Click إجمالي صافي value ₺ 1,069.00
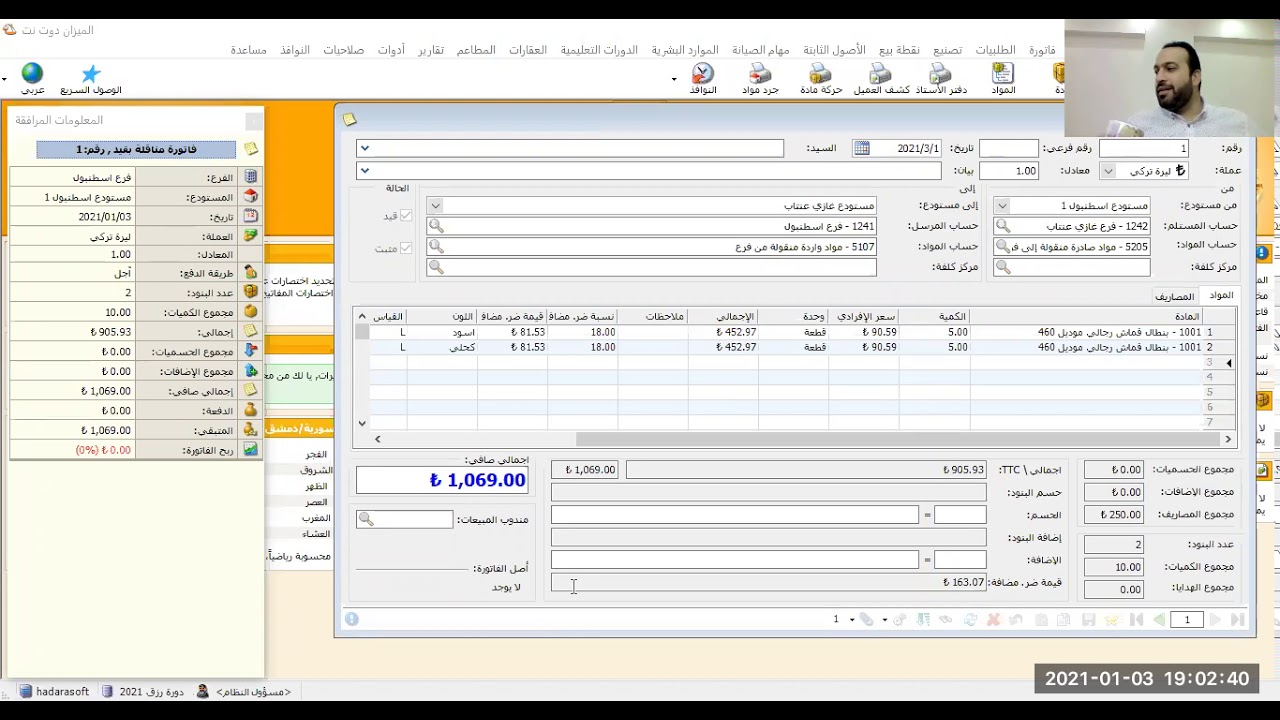The height and width of the screenshot is (720, 1280). 441,480
